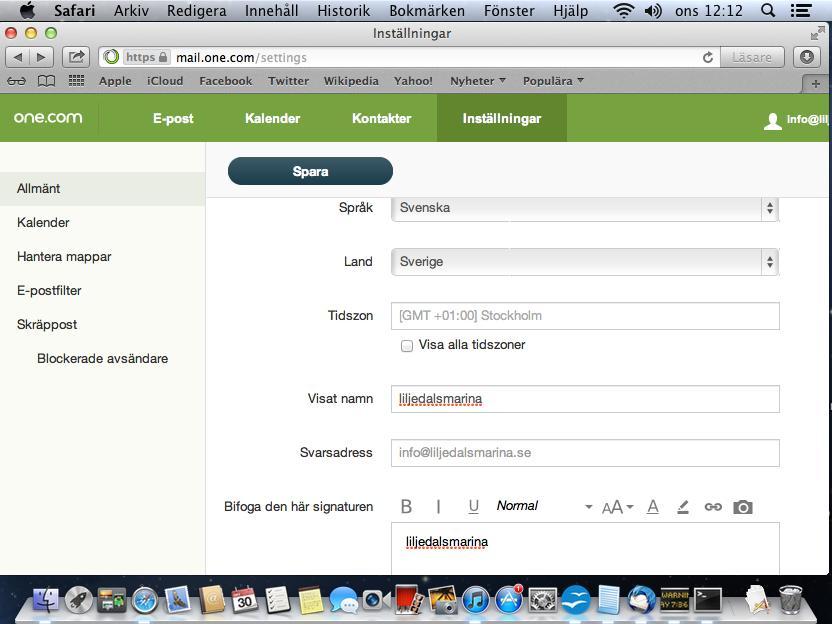Open Wikipedia bookmark link

(351, 81)
